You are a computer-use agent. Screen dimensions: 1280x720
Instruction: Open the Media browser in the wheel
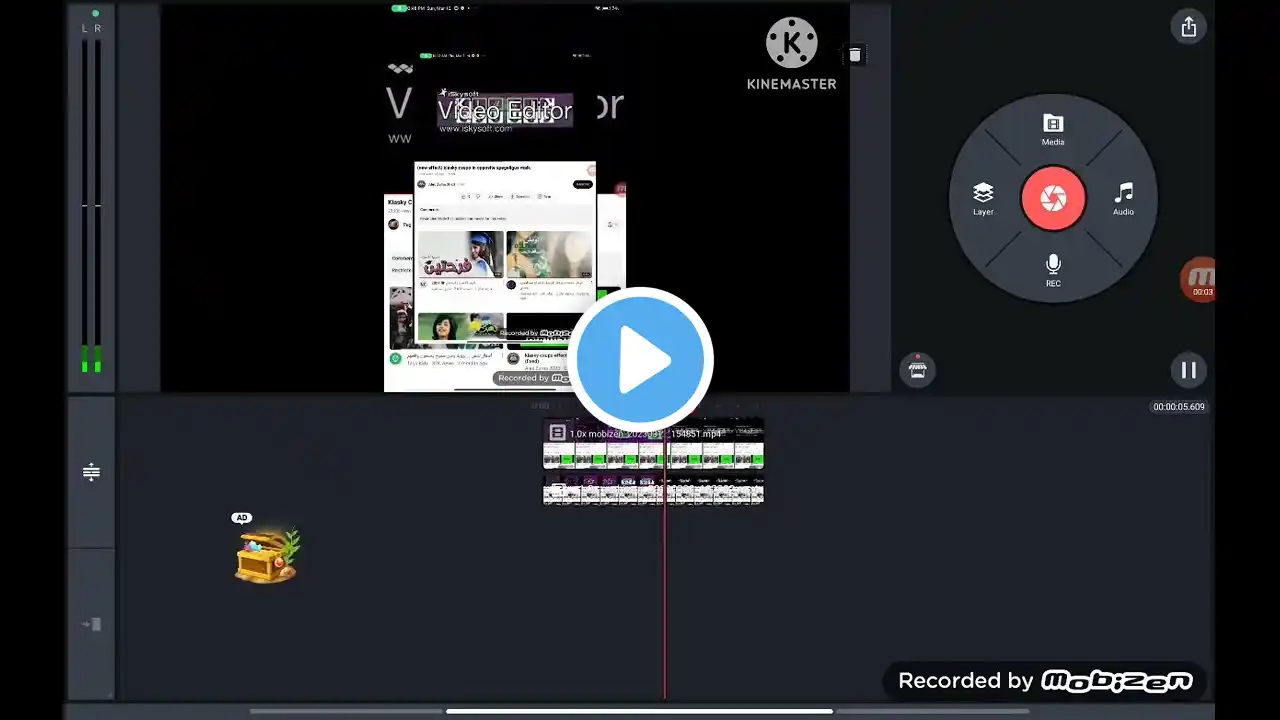point(1053,130)
